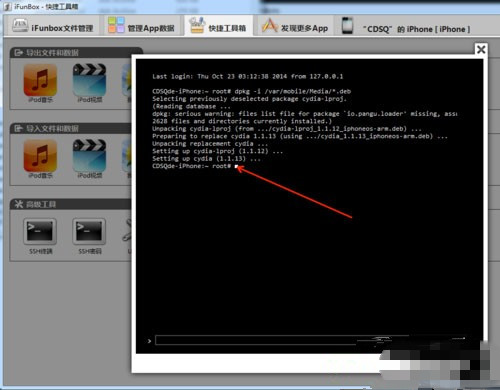Open the iFunbox文件管理 tab
Viewport: 500px width, 390px height.
coord(52,26)
